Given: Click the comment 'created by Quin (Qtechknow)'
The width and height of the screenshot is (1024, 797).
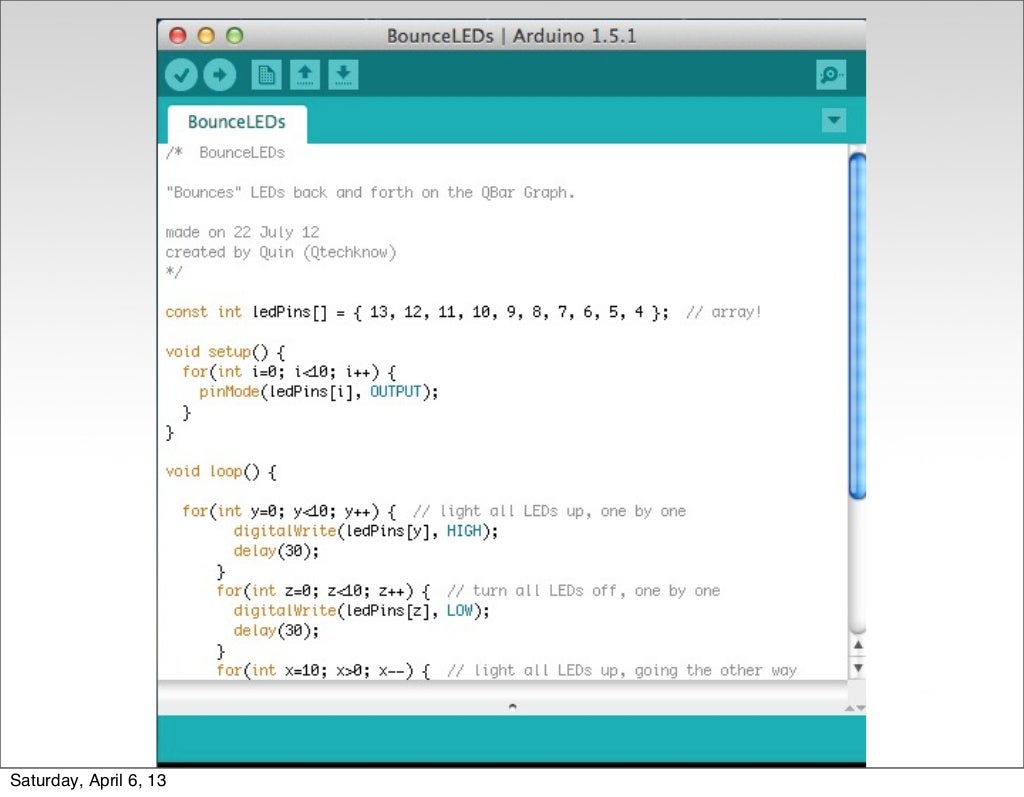Looking at the screenshot, I should [x=281, y=253].
